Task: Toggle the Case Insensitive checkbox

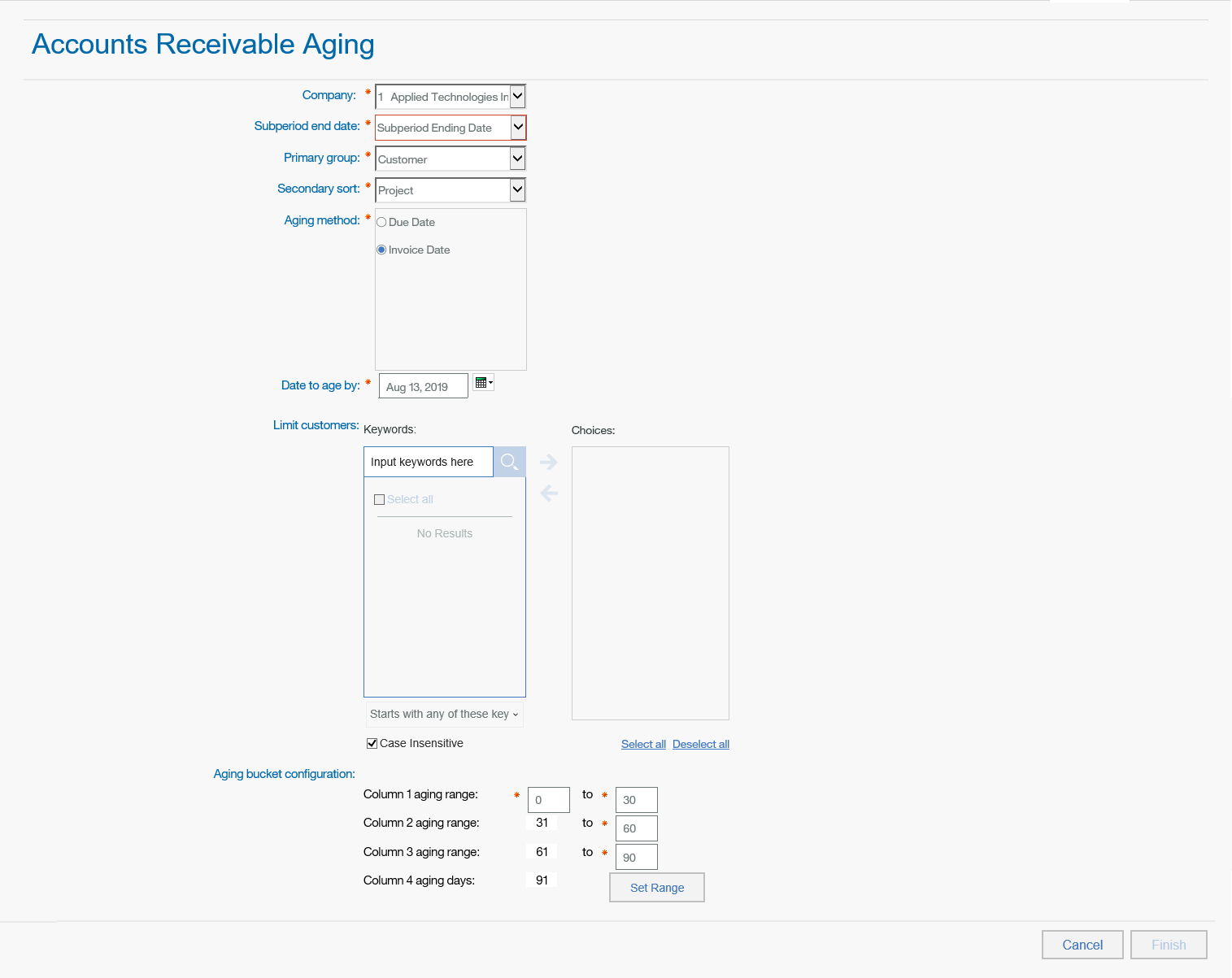Action: click(372, 743)
